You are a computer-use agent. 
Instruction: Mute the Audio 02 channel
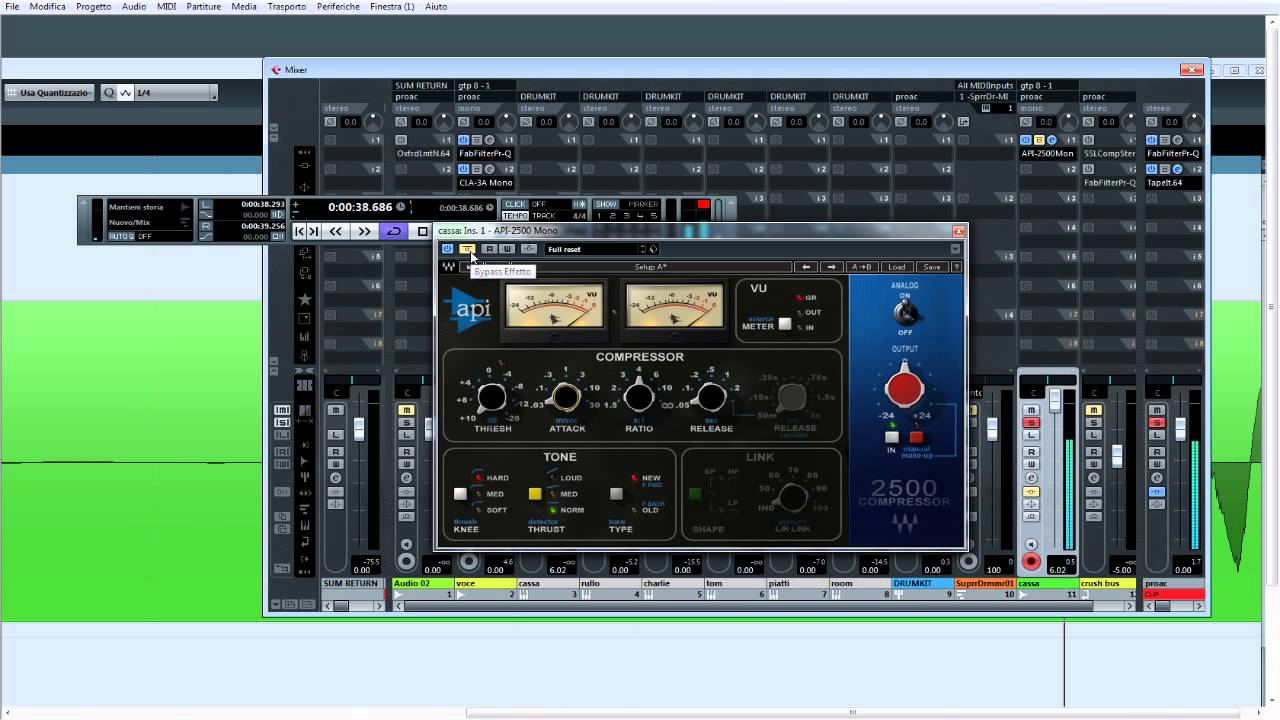pos(406,410)
